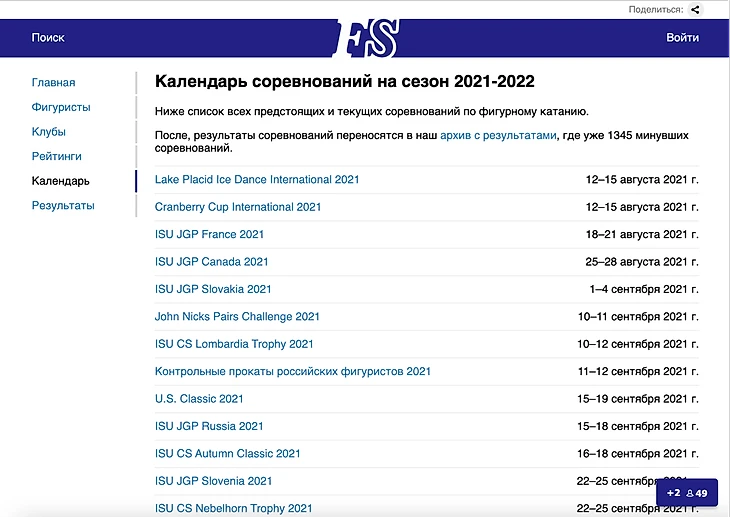Select Календарь in sidebar
The width and height of the screenshot is (730, 517).
pos(61,181)
